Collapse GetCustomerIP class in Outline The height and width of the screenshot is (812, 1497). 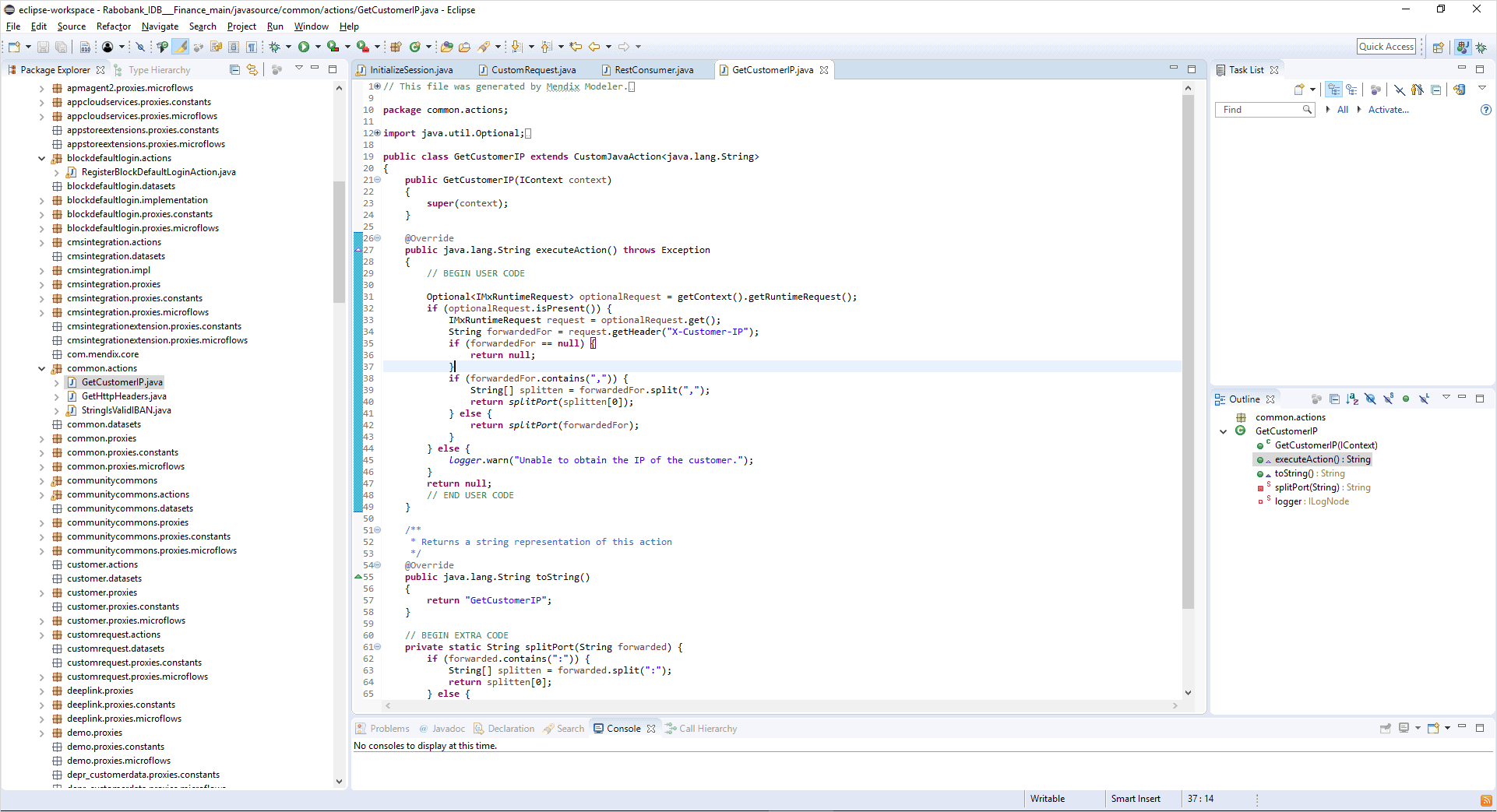pyautogui.click(x=1223, y=431)
